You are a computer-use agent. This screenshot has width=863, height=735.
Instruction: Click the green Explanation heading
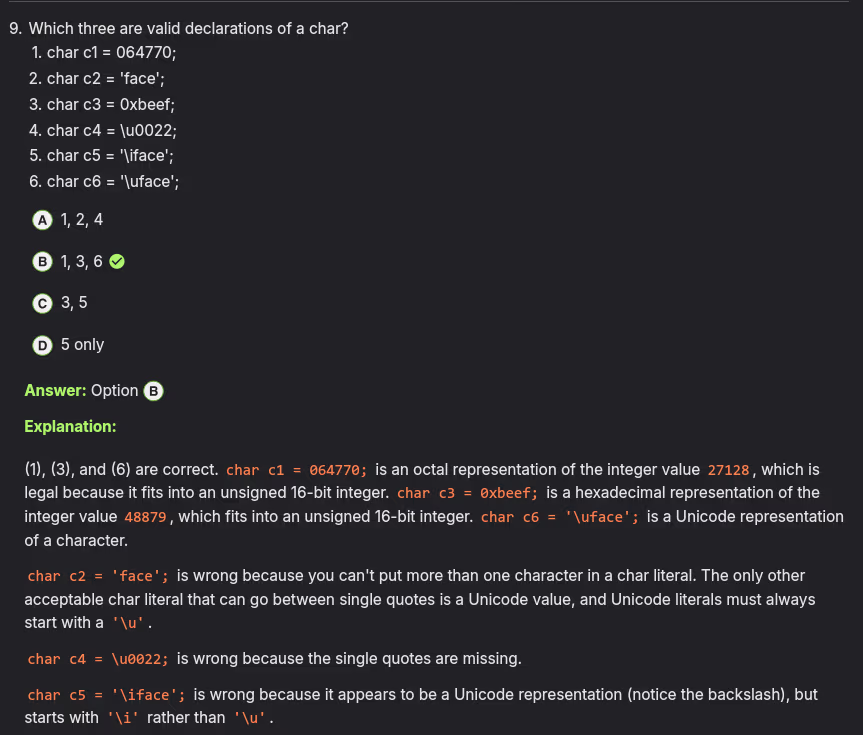tap(70, 427)
